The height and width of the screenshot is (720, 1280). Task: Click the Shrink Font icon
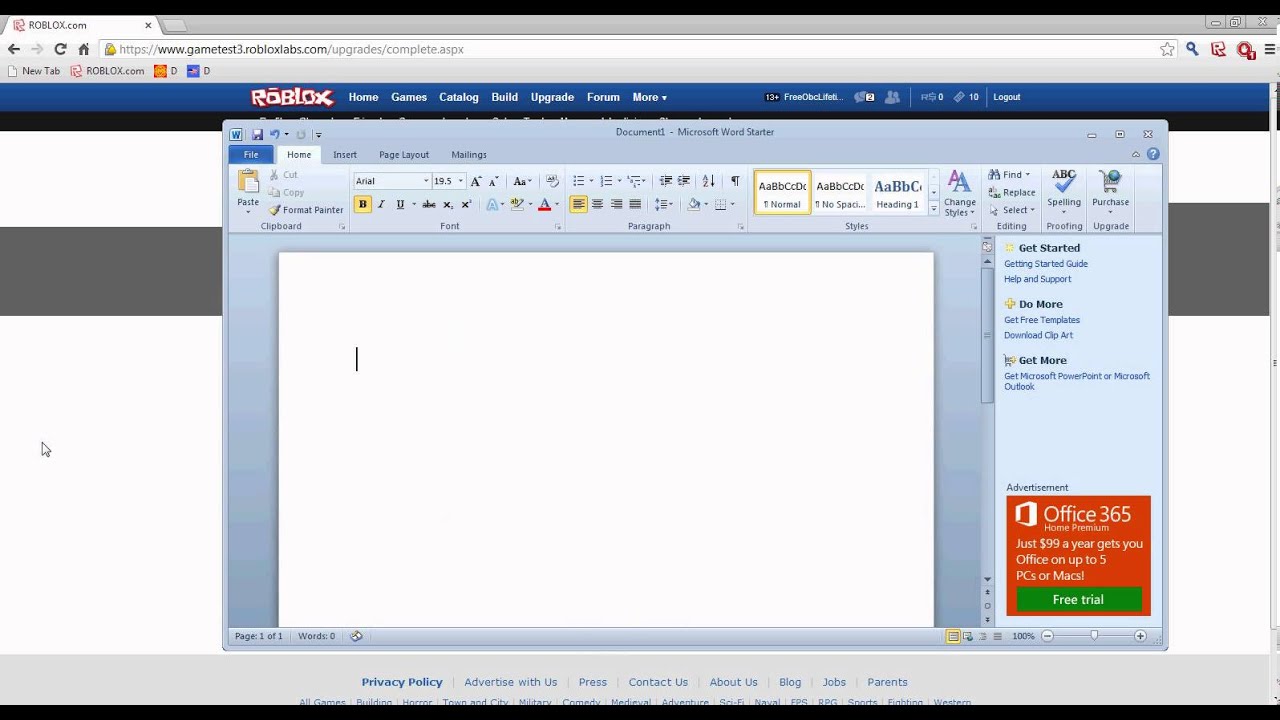click(x=493, y=181)
